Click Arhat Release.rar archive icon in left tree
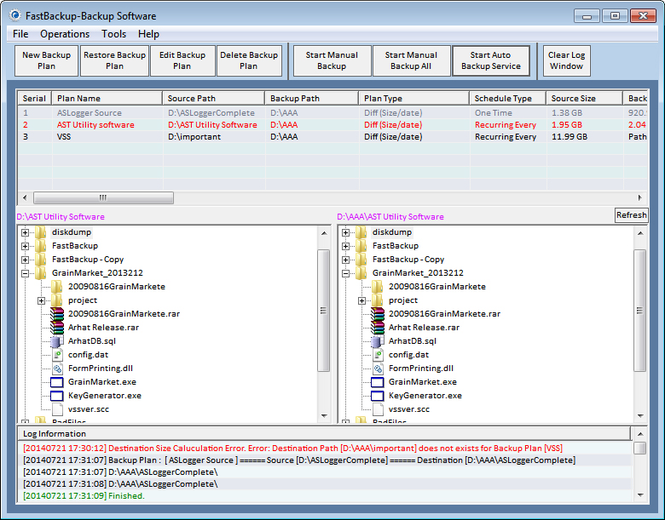The width and height of the screenshot is (665, 520). click(56, 327)
